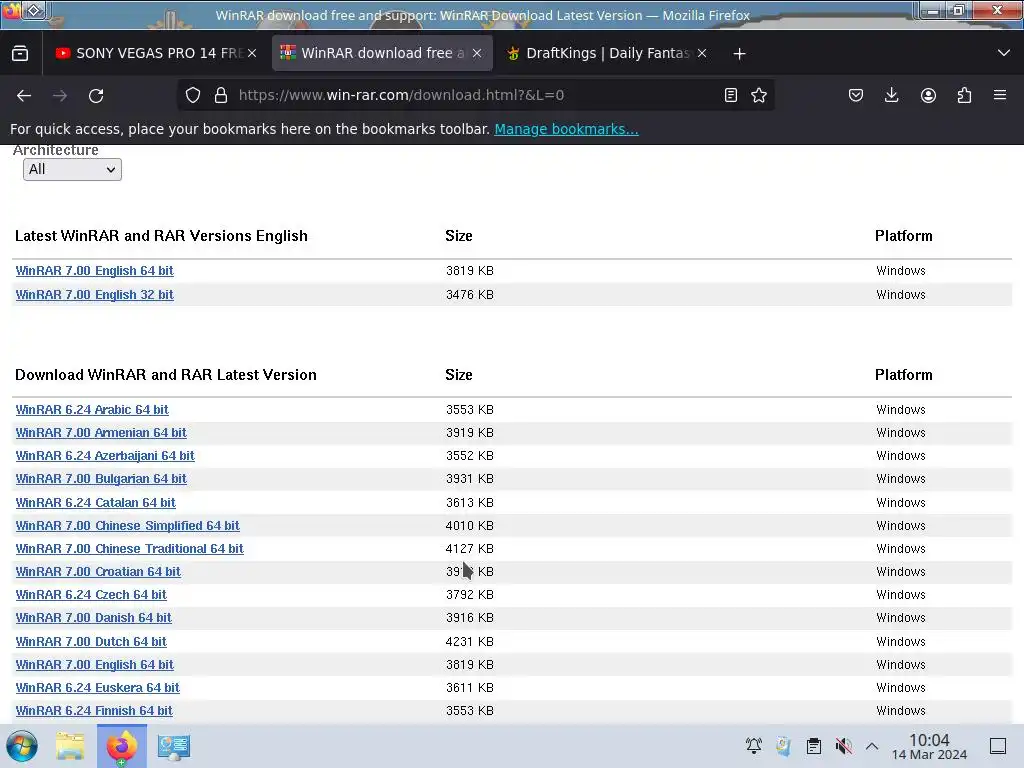This screenshot has height=768, width=1024.
Task: Select size 4231 KB in Dutch row
Action: coord(470,641)
